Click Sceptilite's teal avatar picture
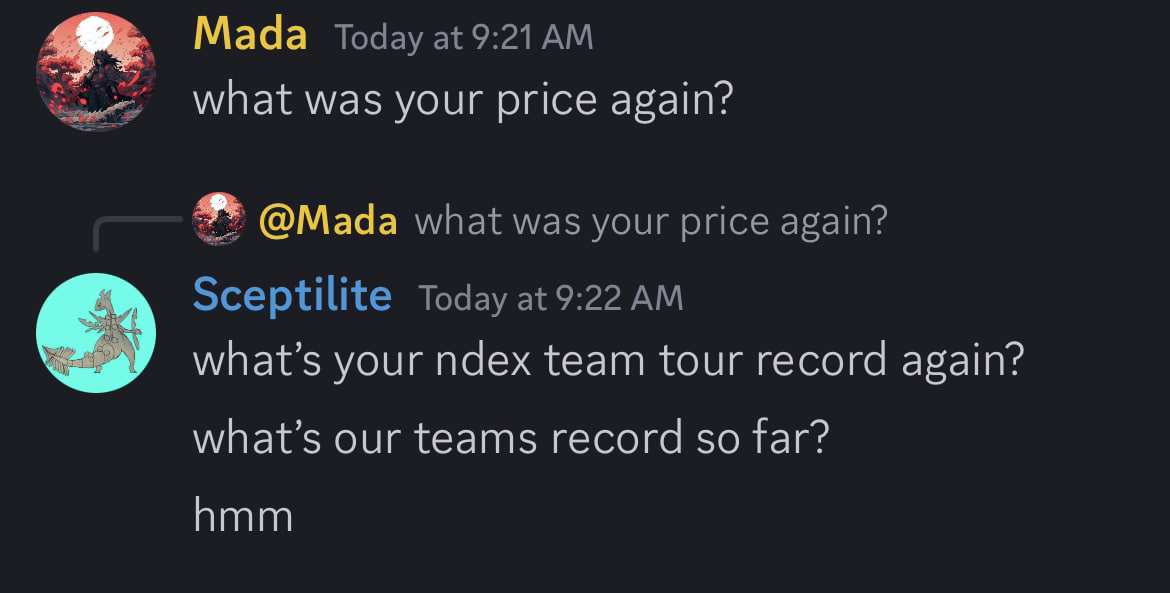This screenshot has height=593, width=1170. pos(95,332)
